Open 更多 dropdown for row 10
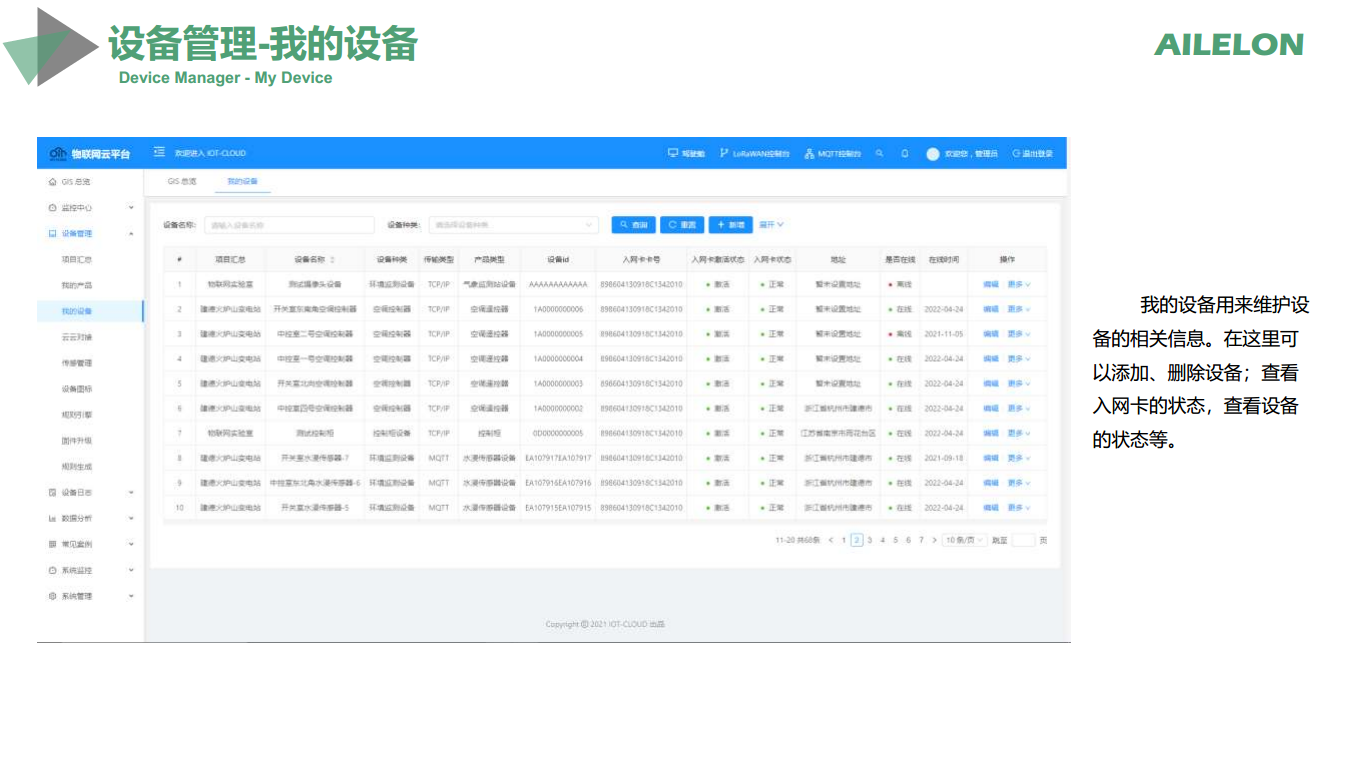Image resolution: width=1350 pixels, height=759 pixels. click(1019, 508)
